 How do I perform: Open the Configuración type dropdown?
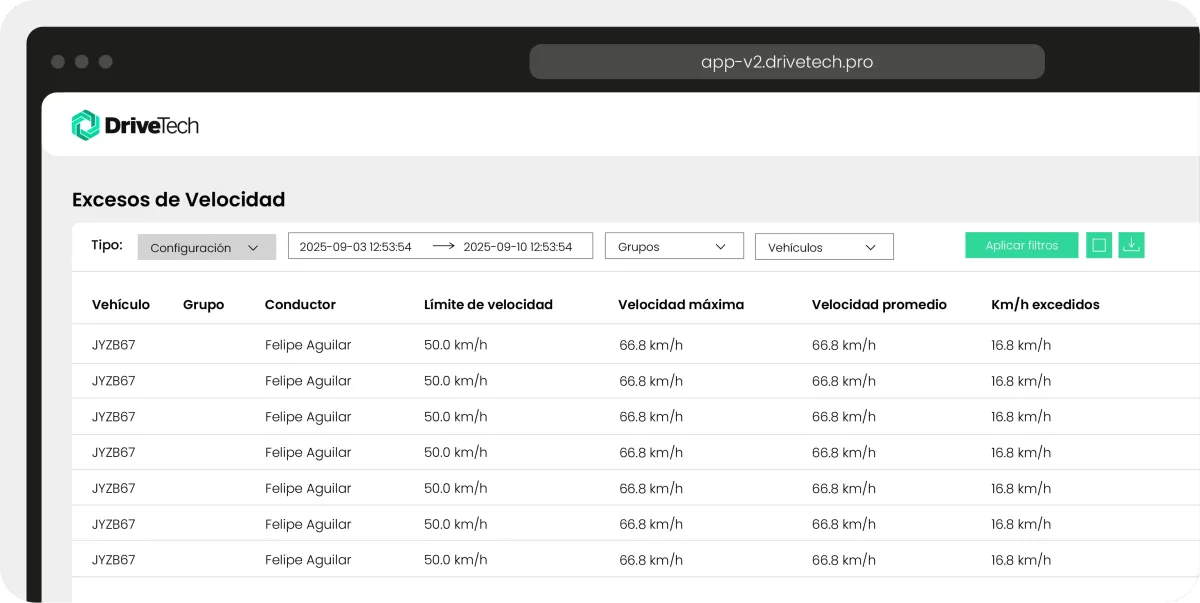tap(206, 248)
